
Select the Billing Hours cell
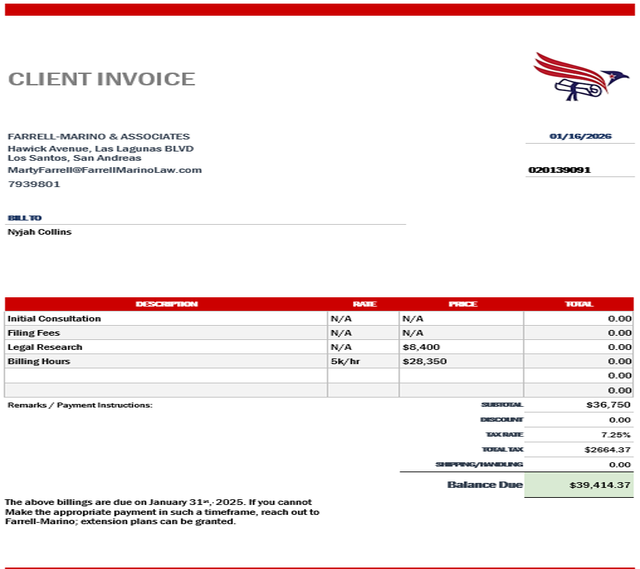166,361
